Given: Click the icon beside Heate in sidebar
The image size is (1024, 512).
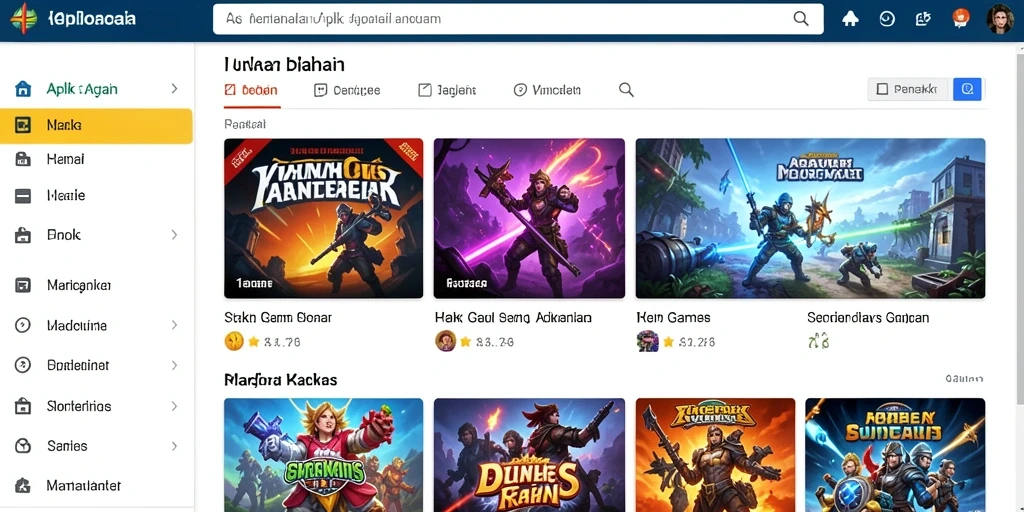Looking at the screenshot, I should coord(23,195).
